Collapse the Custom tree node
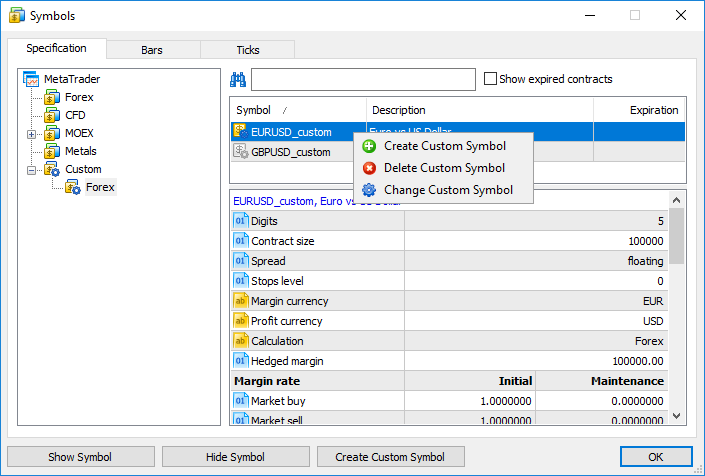The width and height of the screenshot is (705, 476). [x=32, y=170]
